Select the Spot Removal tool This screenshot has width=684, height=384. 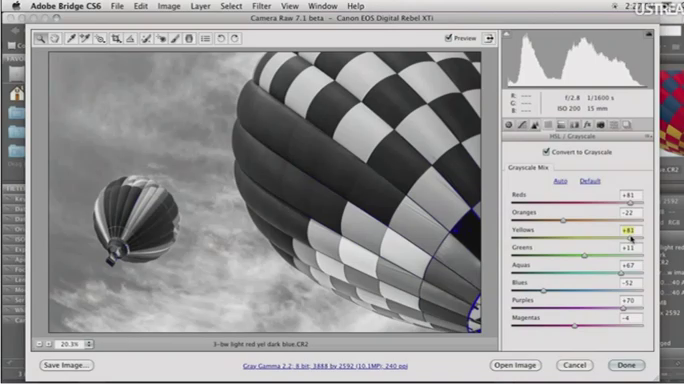146,38
